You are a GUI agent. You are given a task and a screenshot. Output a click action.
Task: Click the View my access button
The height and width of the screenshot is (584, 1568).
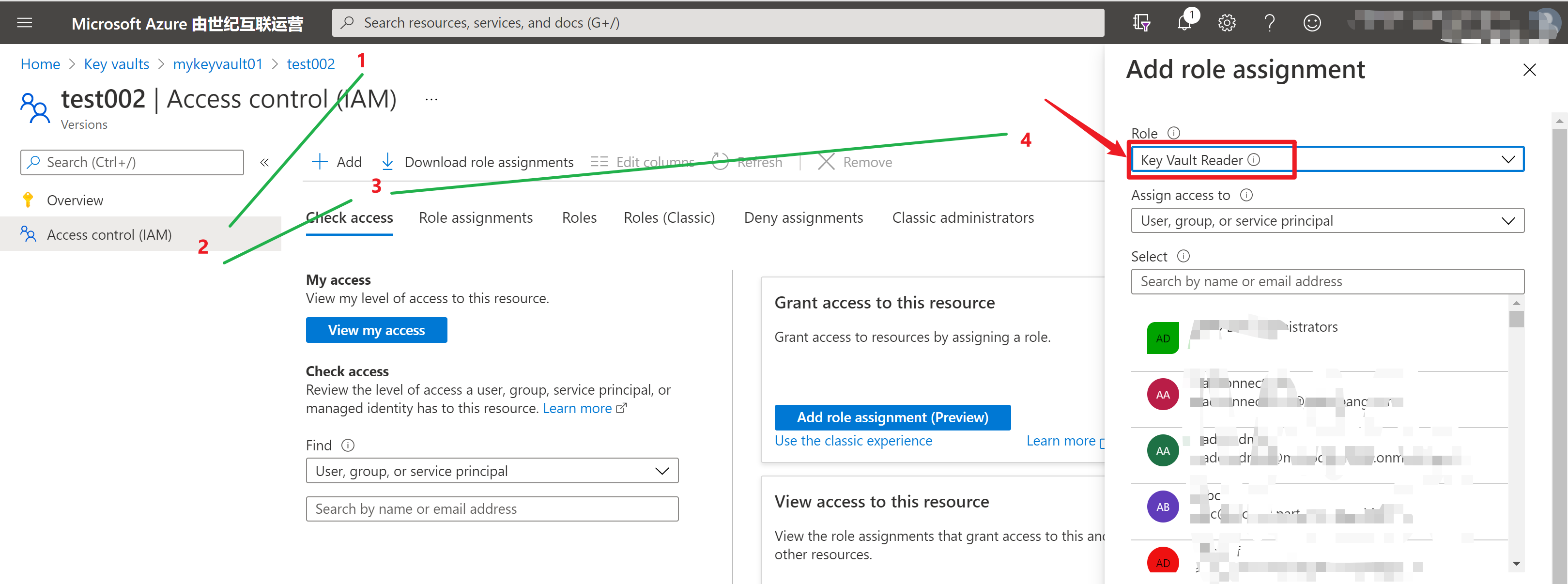376,330
